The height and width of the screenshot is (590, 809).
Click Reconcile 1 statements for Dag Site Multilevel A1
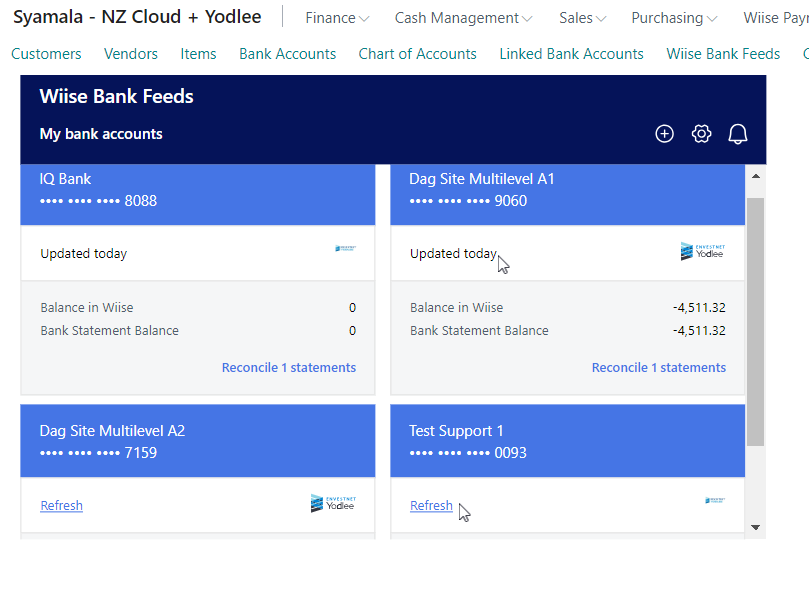click(x=658, y=367)
